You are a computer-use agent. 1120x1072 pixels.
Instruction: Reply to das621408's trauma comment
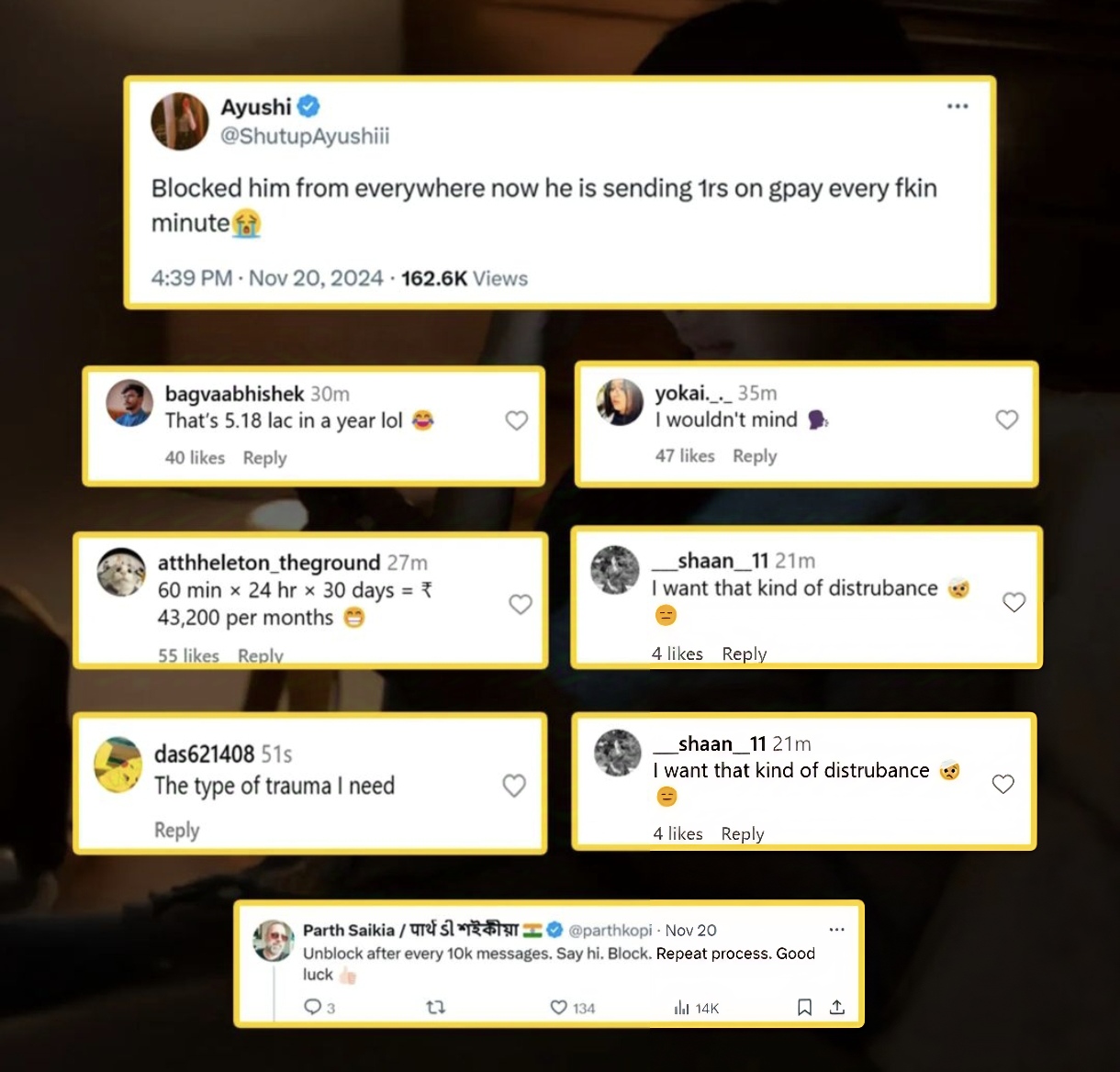coord(176,830)
